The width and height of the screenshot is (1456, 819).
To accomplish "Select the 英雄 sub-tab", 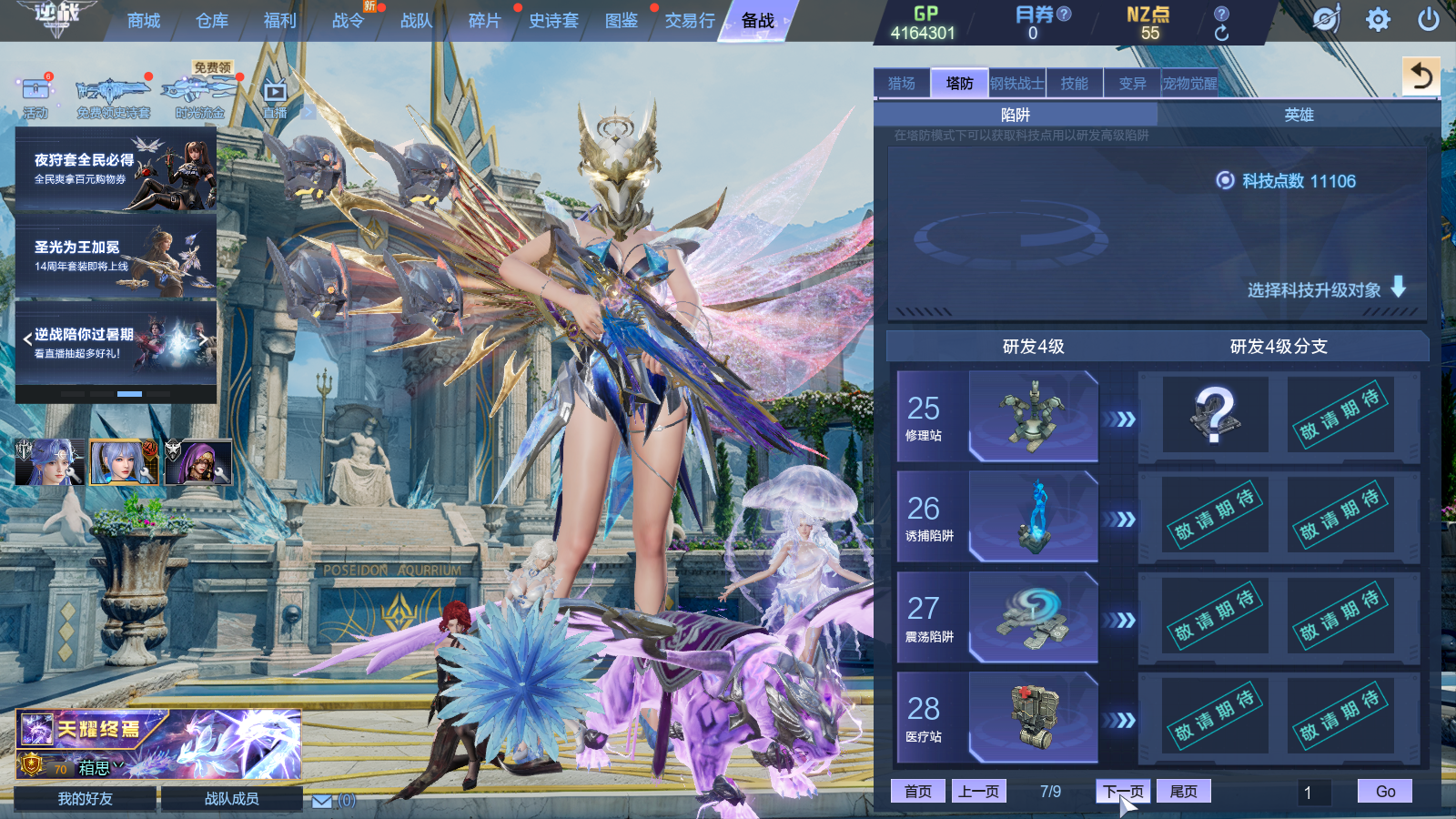I will point(1299,115).
